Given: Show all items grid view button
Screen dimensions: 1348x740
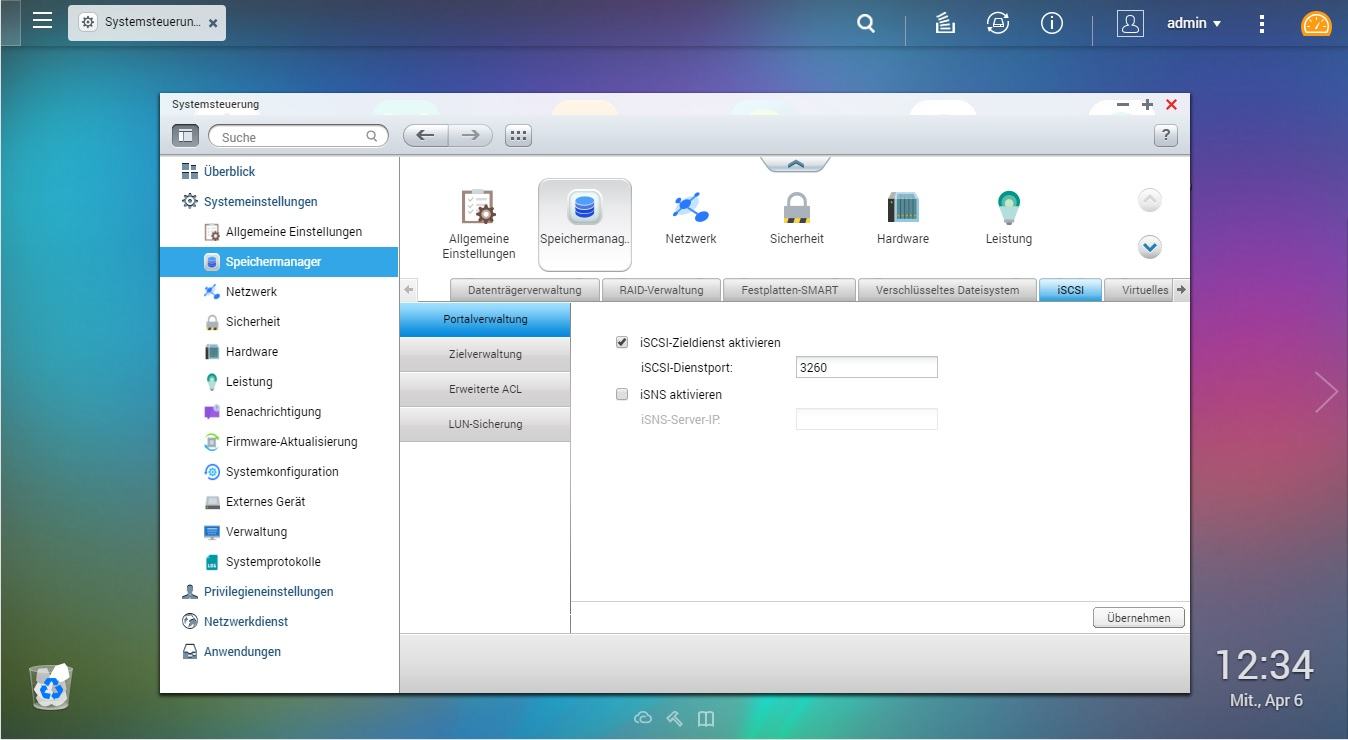Looking at the screenshot, I should 518,135.
